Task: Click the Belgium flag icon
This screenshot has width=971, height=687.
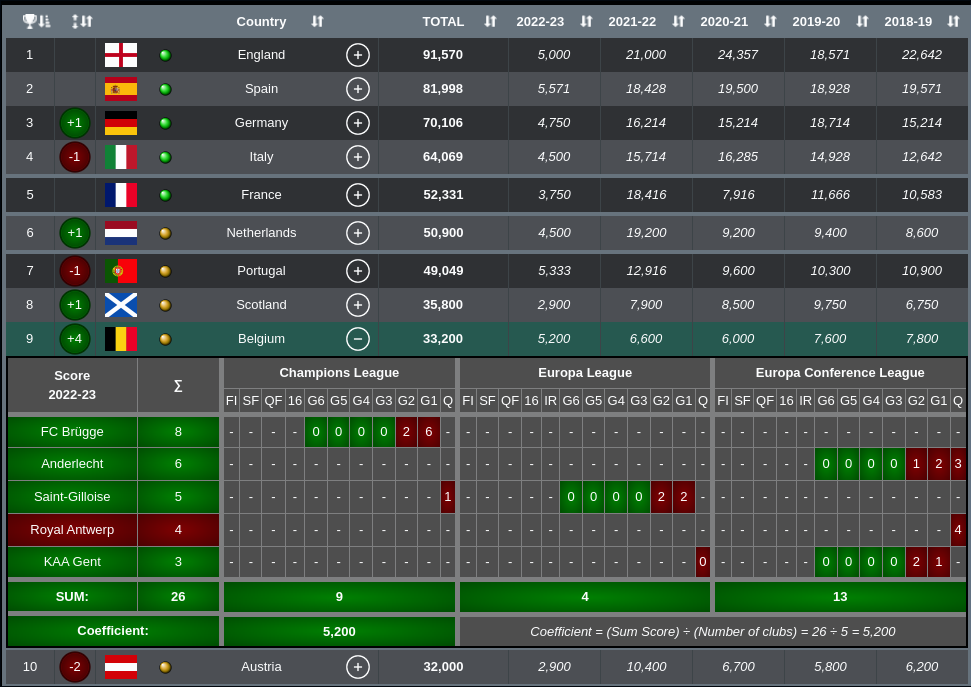Action: pyautogui.click(x=121, y=339)
